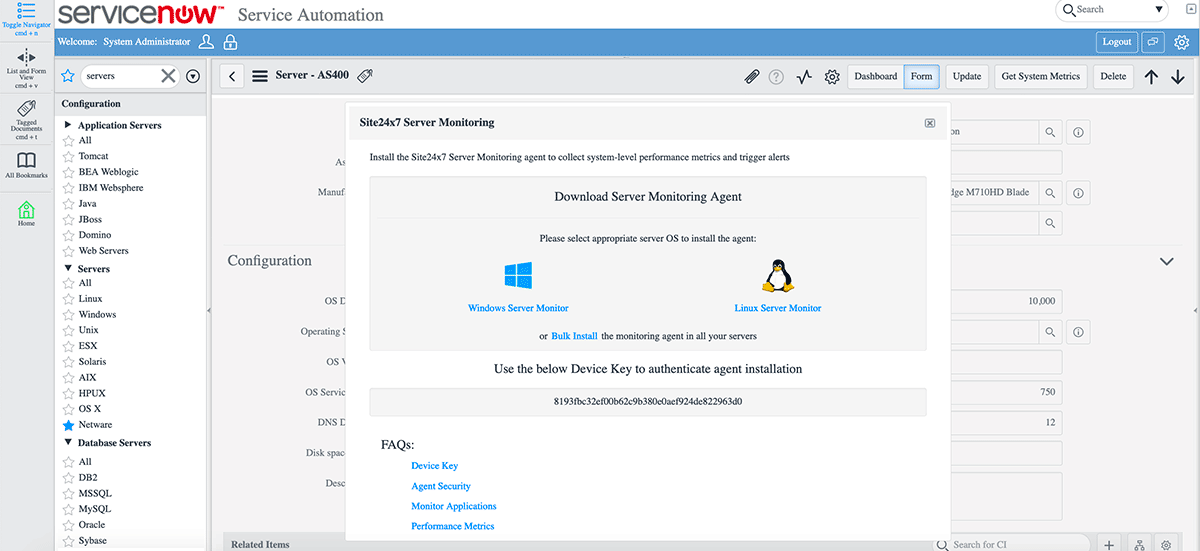Image resolution: width=1200 pixels, height=551 pixels.
Task: Open form personalize gear icon
Action: (x=832, y=77)
